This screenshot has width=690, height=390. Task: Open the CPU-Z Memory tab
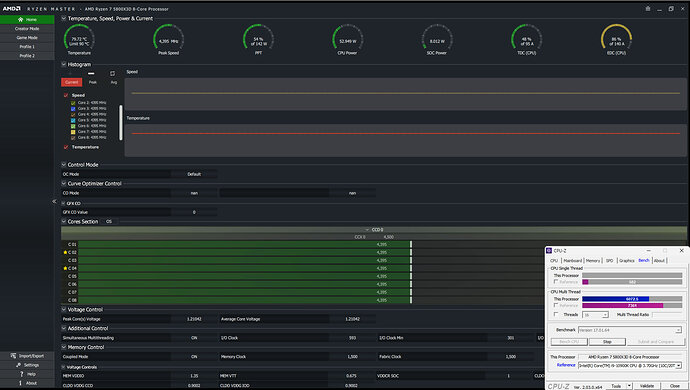[592, 261]
